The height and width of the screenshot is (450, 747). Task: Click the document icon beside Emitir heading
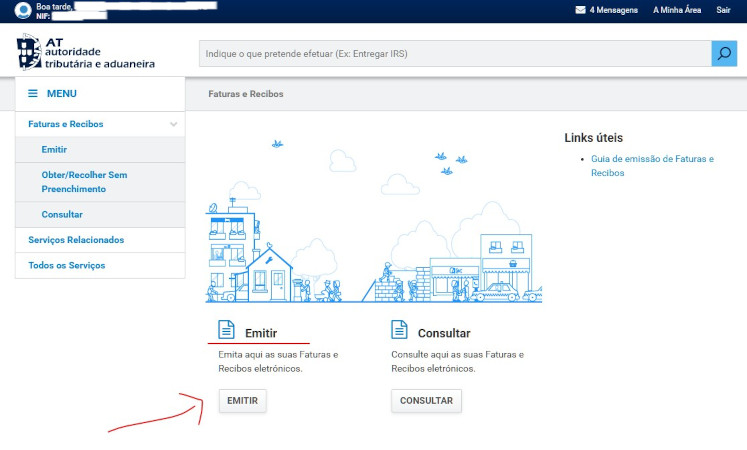point(226,331)
